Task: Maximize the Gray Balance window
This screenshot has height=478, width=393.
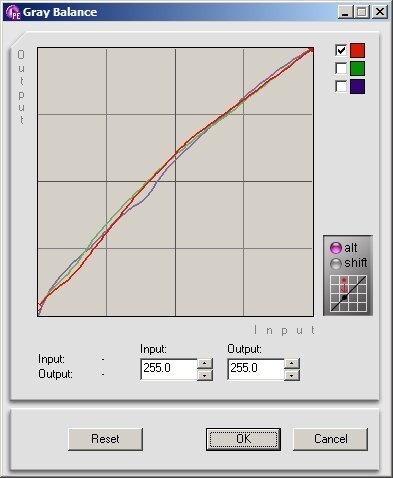Action: pyautogui.click(x=362, y=12)
